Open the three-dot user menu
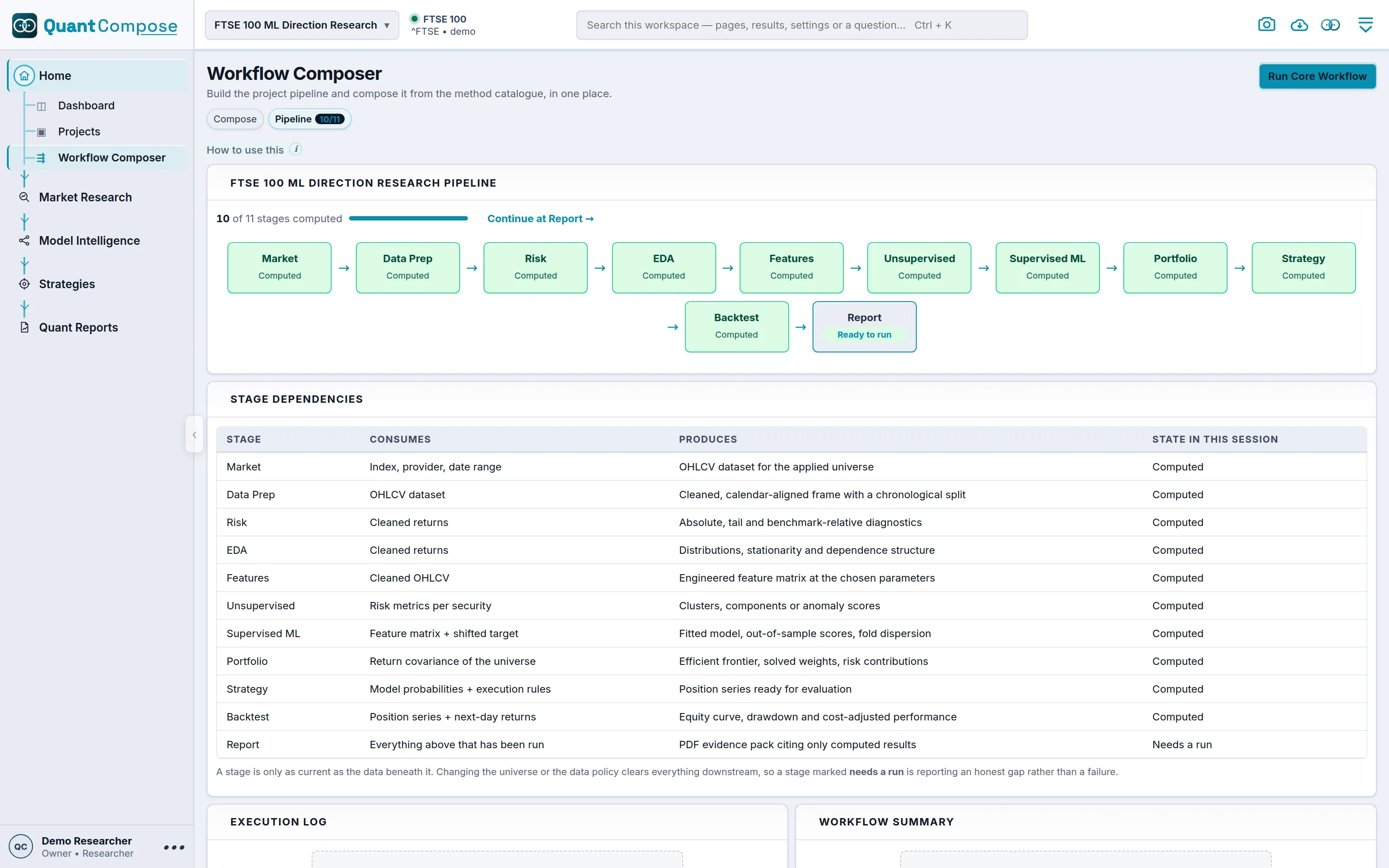The height and width of the screenshot is (868, 1389). (x=174, y=847)
